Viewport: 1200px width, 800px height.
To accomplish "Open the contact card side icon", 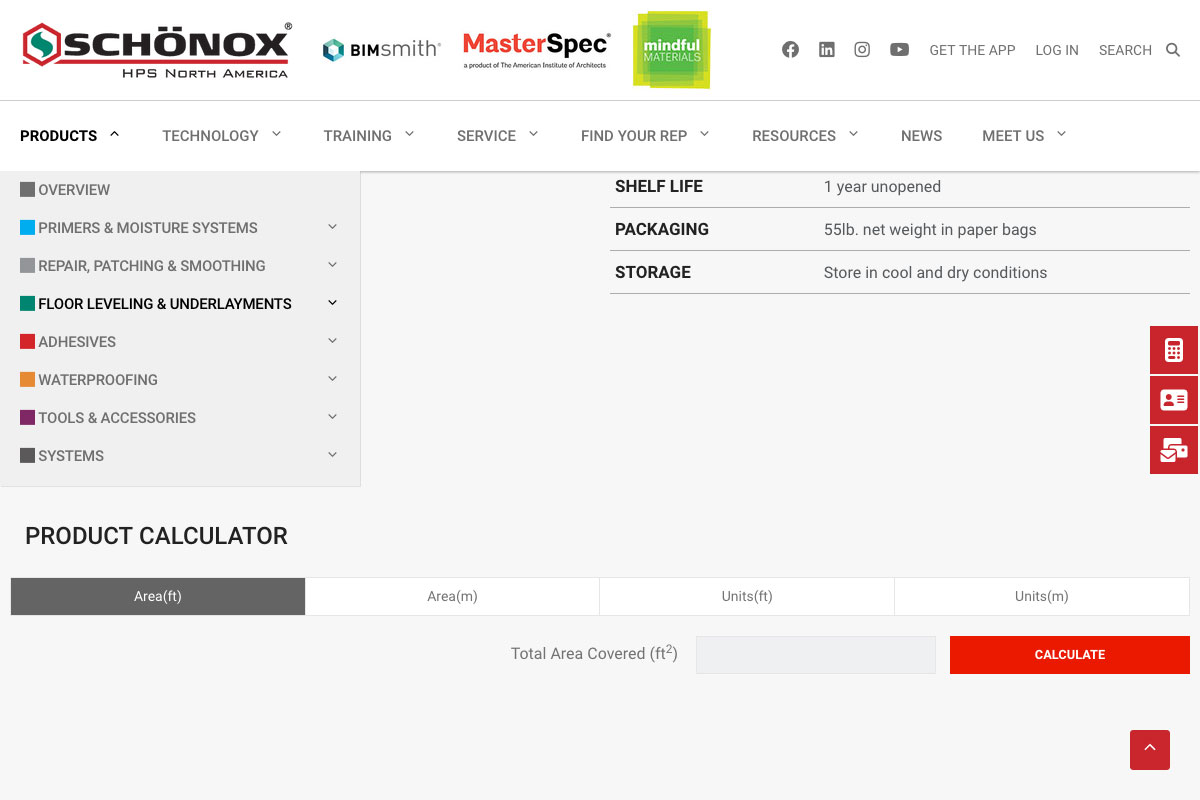I will (x=1174, y=400).
